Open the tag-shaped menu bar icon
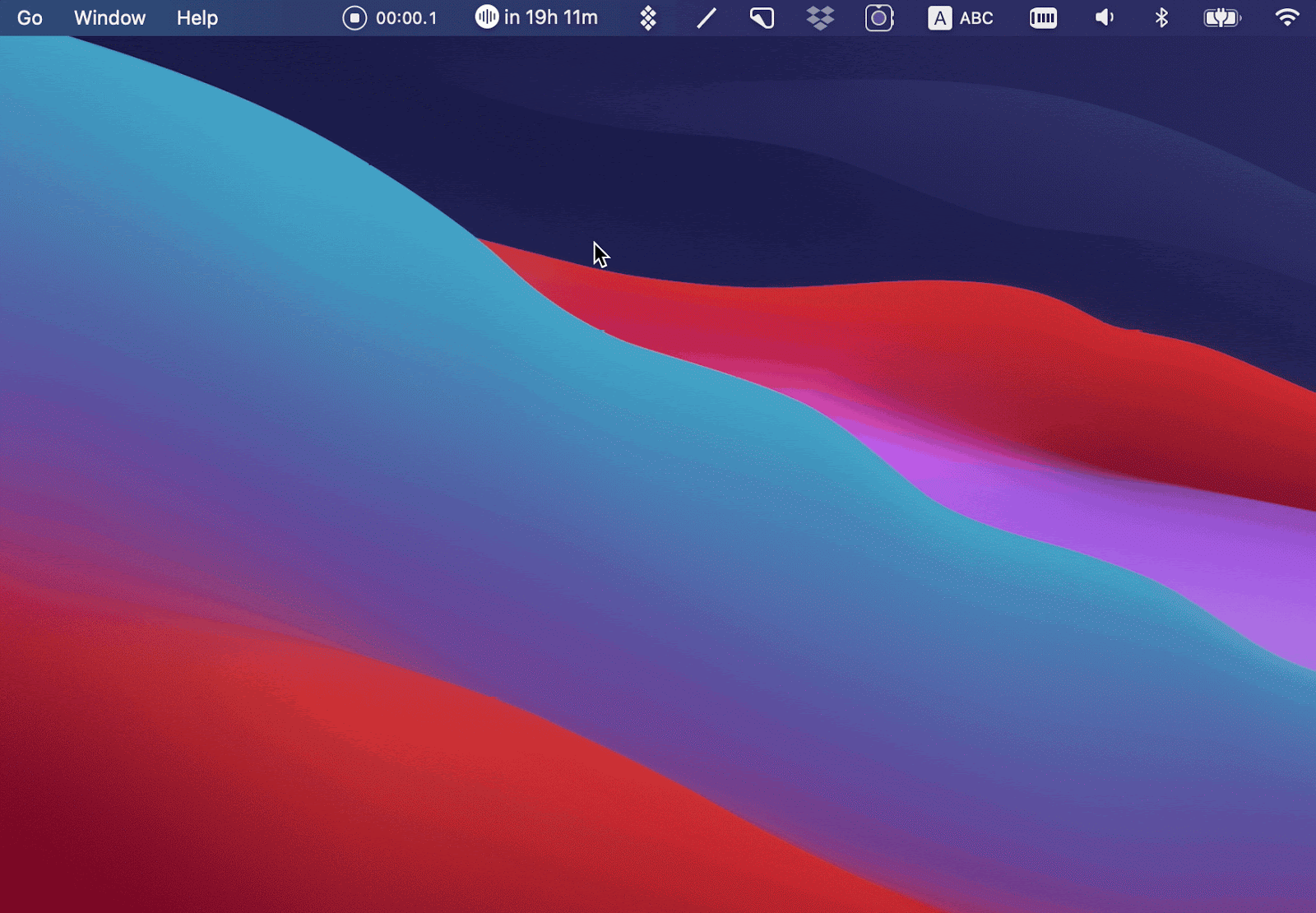 click(762, 18)
